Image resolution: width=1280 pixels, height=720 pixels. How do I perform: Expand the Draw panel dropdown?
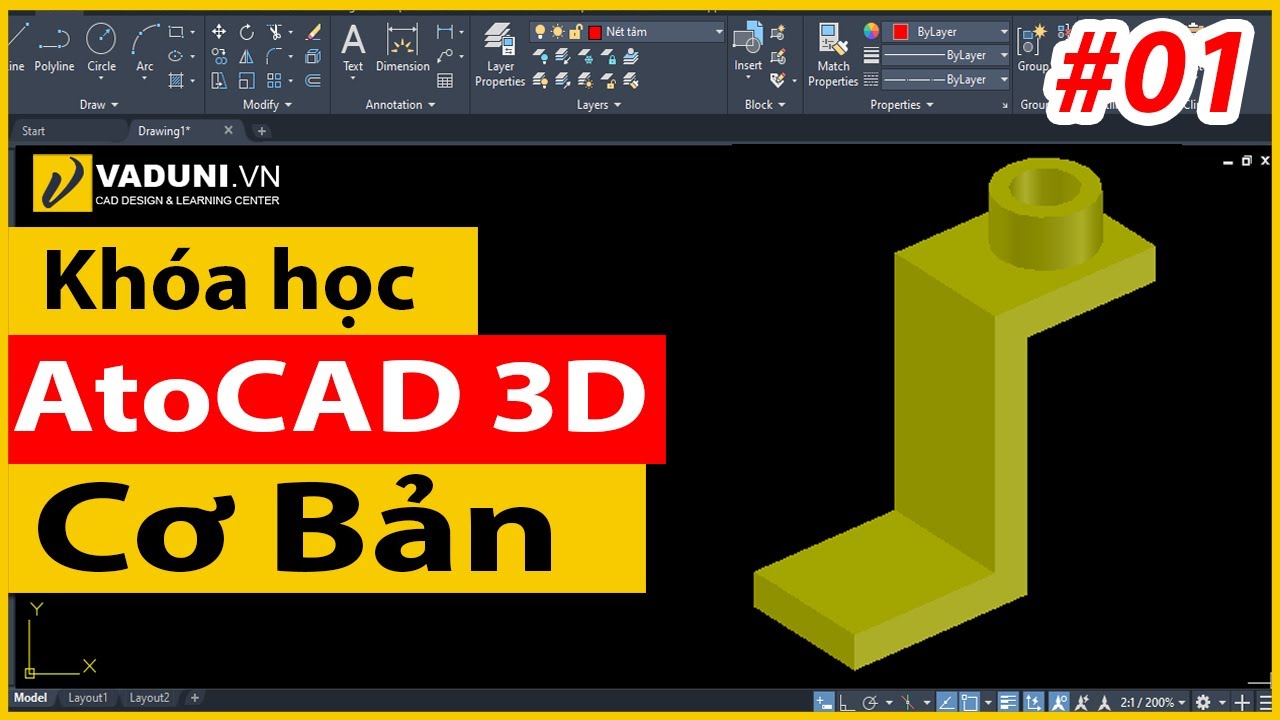point(99,104)
